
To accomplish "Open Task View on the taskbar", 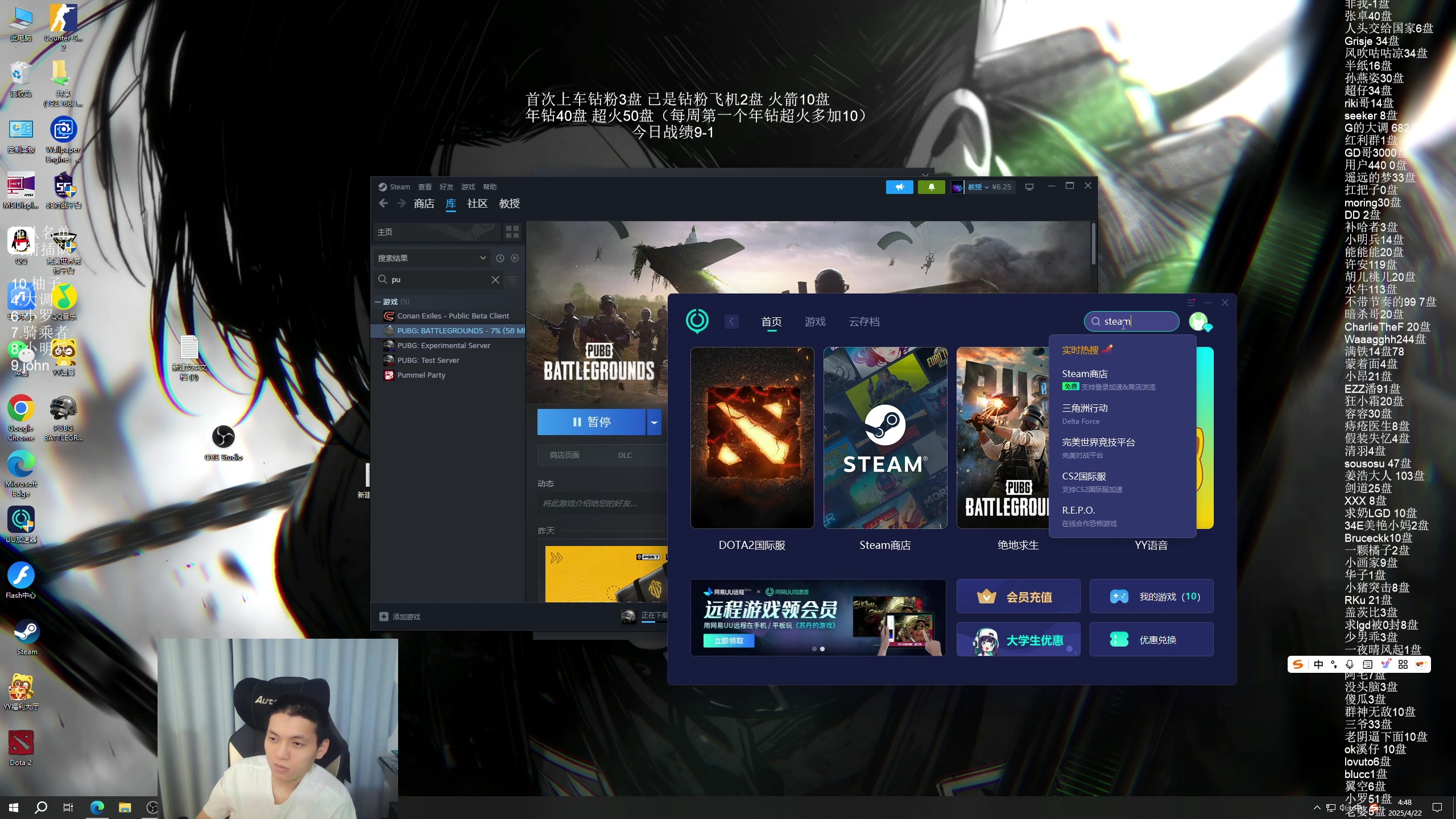I will (x=68, y=807).
